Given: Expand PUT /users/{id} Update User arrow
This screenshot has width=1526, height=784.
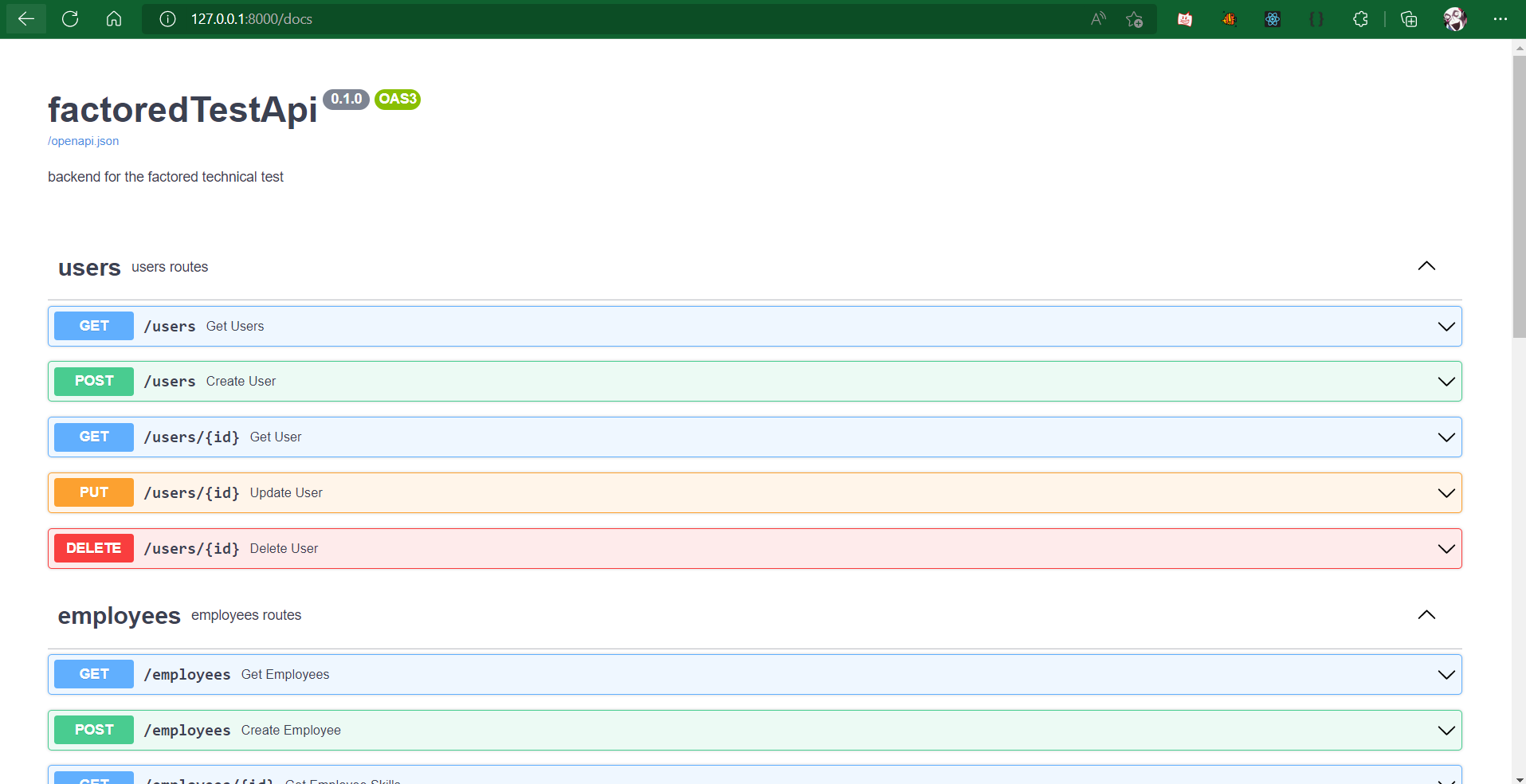Looking at the screenshot, I should (1446, 493).
